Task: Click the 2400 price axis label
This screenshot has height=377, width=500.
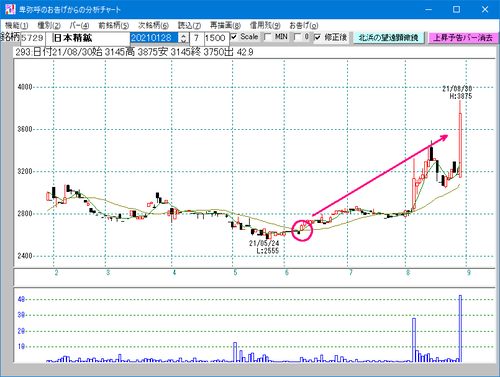Action: [x=25, y=256]
